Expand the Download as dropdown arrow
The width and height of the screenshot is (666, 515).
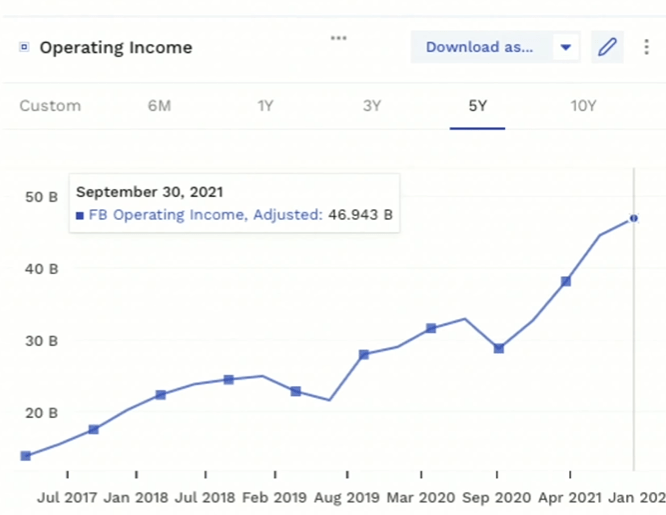pos(565,47)
